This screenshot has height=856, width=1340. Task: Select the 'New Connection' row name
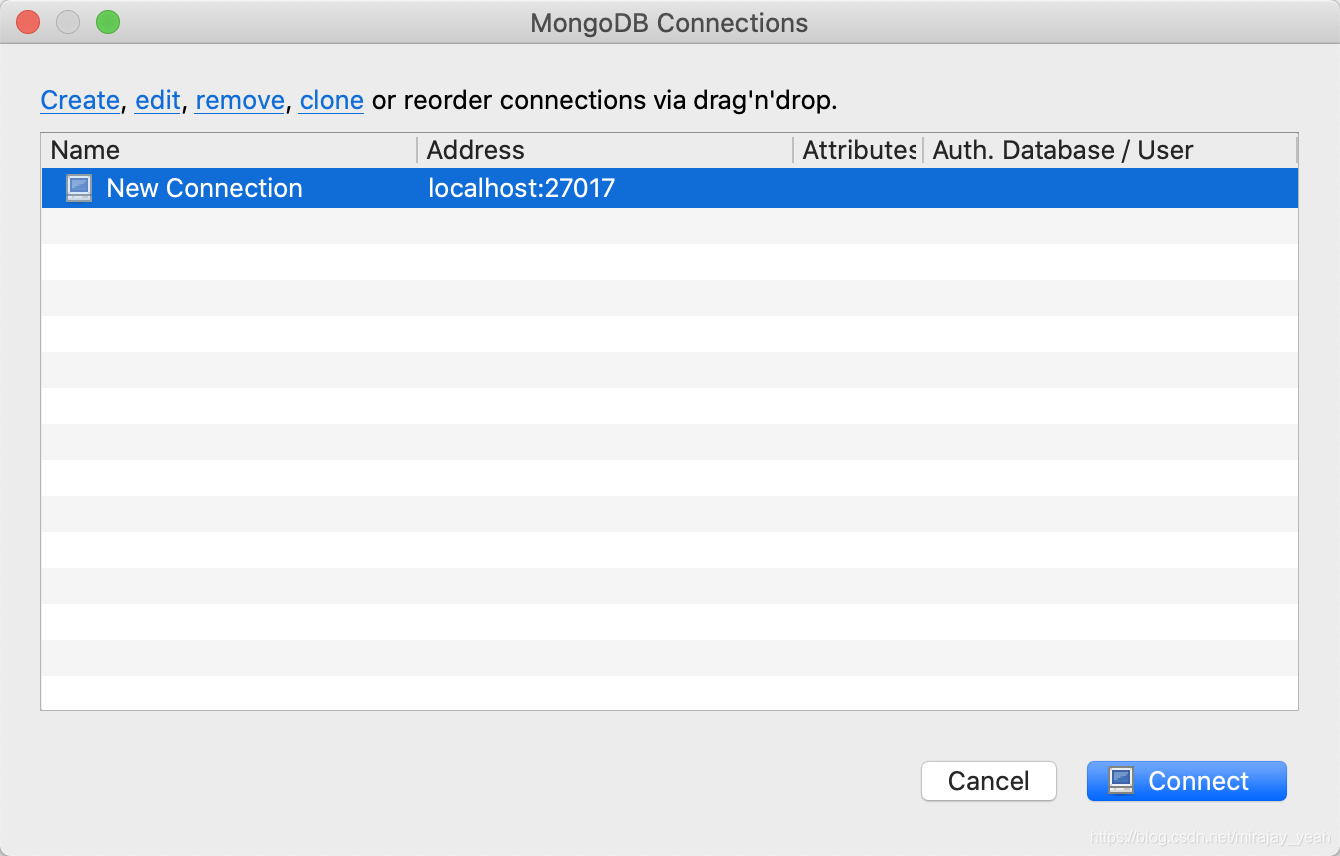click(x=204, y=188)
